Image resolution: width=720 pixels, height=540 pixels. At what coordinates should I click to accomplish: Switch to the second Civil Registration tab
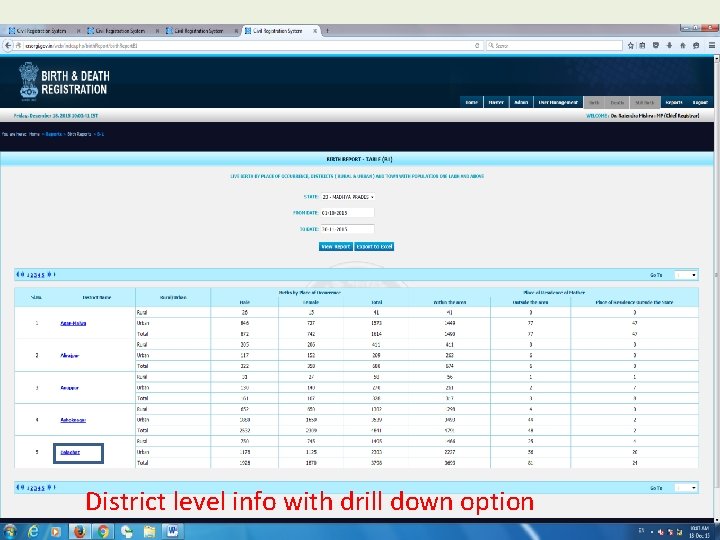[120, 31]
